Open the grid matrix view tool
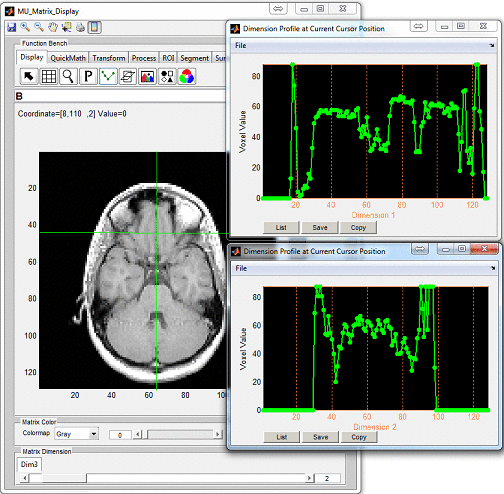 point(49,76)
